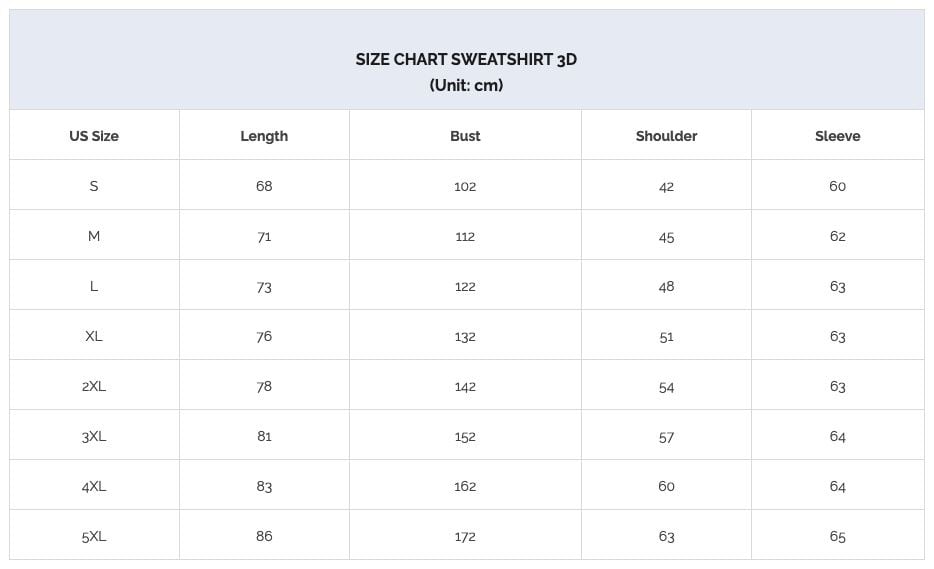Viewport: 934px width, 569px height.
Task: Click the 2XL size row label
Action: (x=94, y=386)
